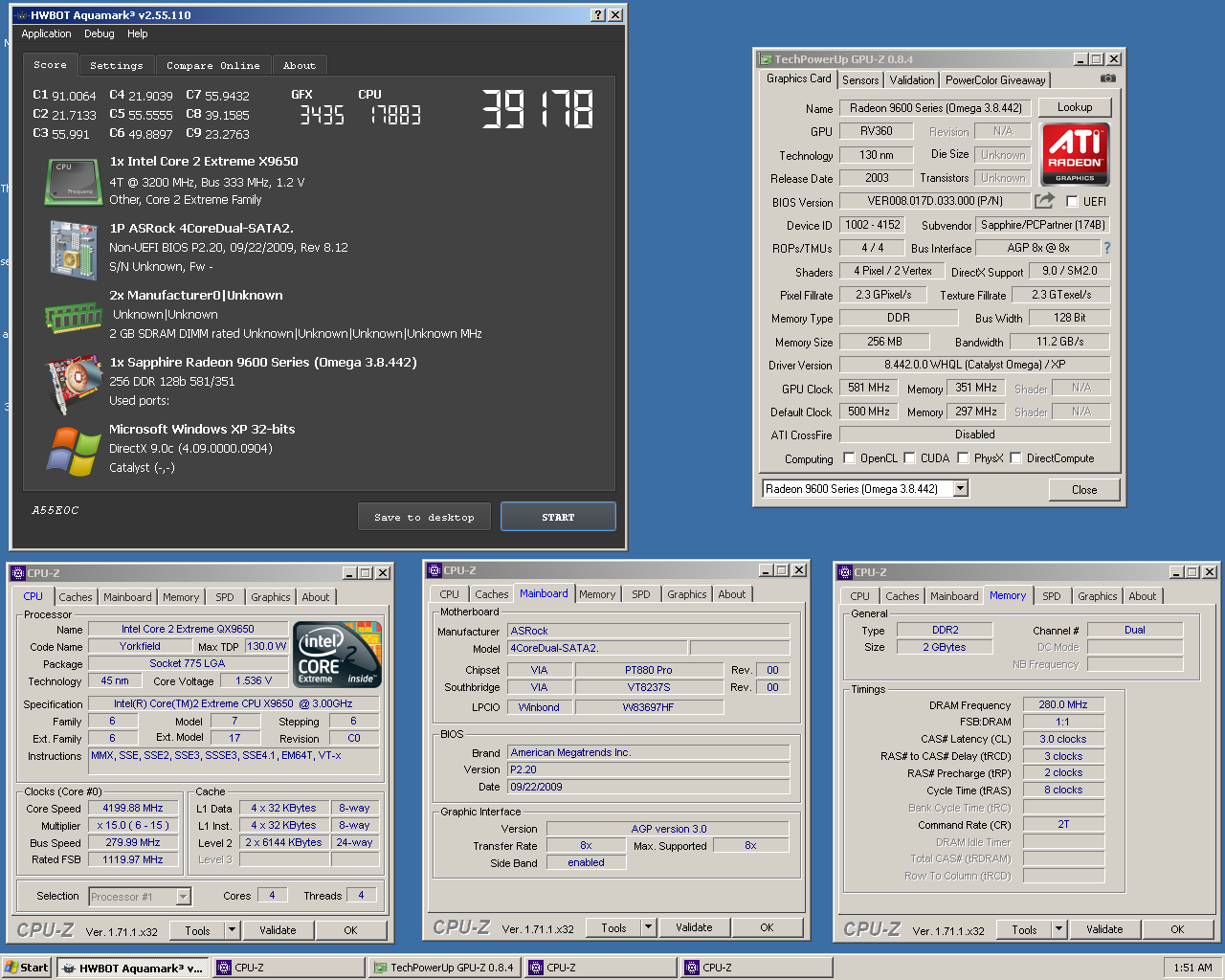Click the ATI Radeon logo in GPU-Z

click(x=1075, y=154)
